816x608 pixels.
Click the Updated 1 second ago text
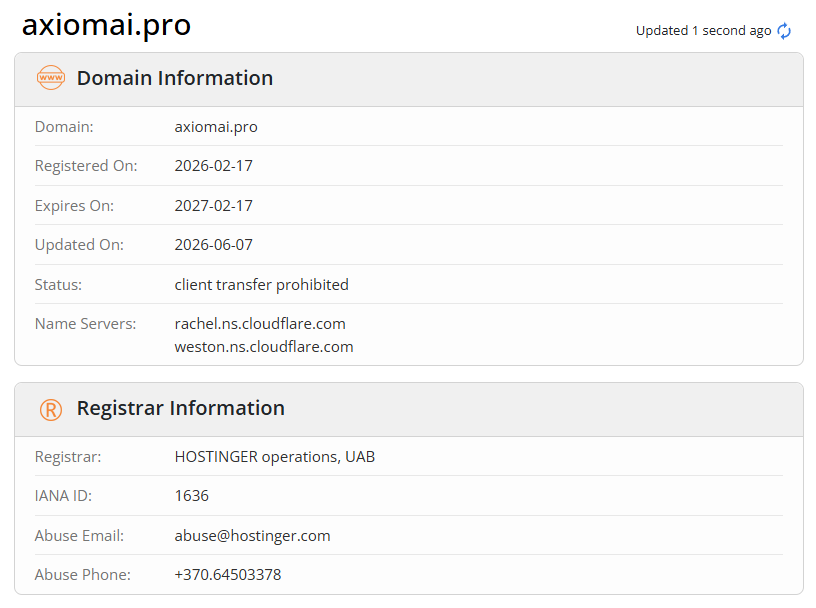pyautogui.click(x=703, y=31)
